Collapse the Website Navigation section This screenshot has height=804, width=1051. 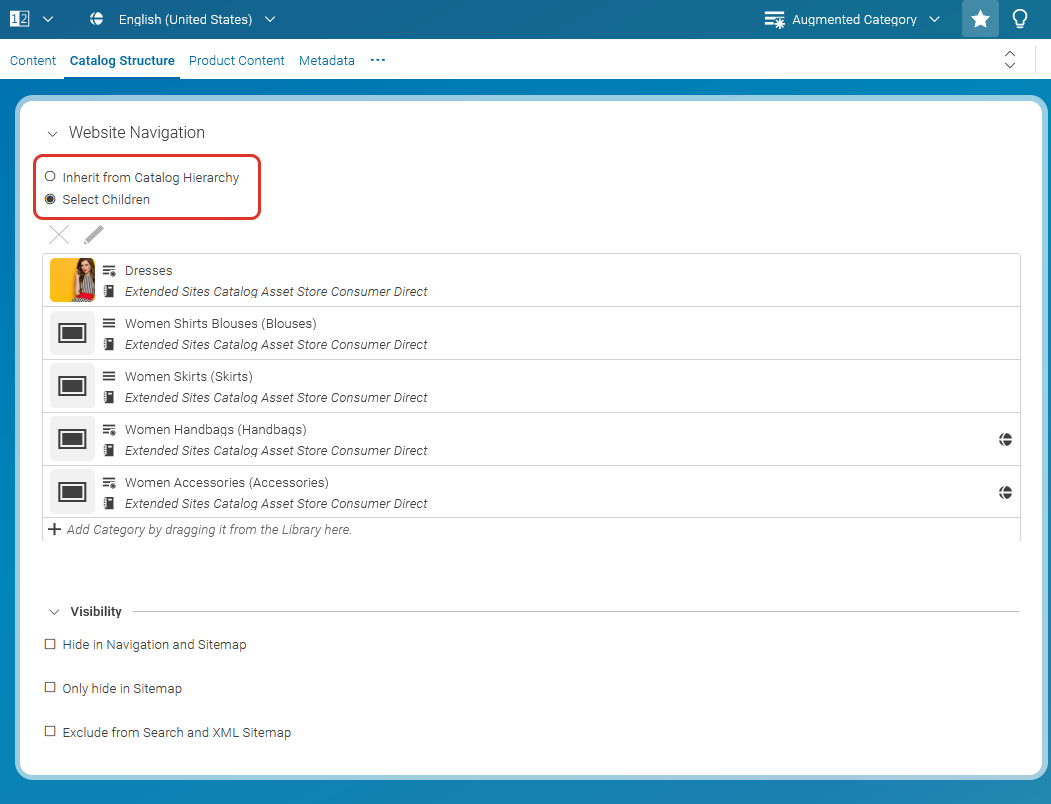coord(53,132)
